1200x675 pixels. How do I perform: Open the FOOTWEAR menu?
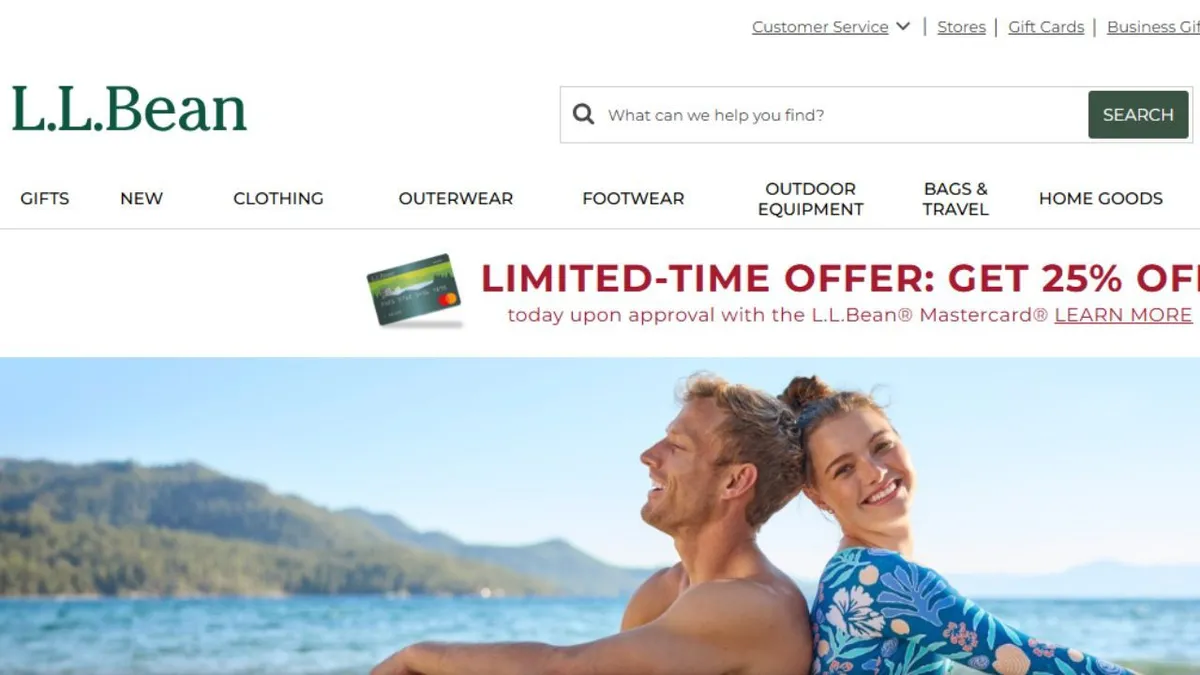click(x=633, y=198)
